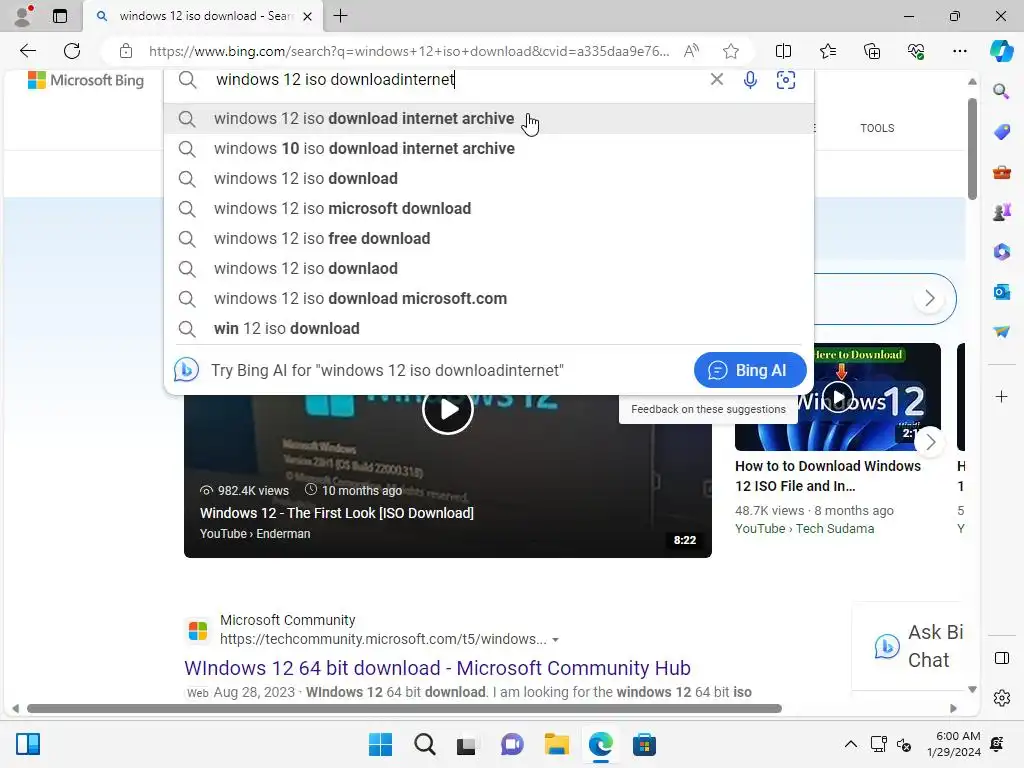Open Read aloud in address bar
This screenshot has width=1024, height=768.
tap(691, 51)
